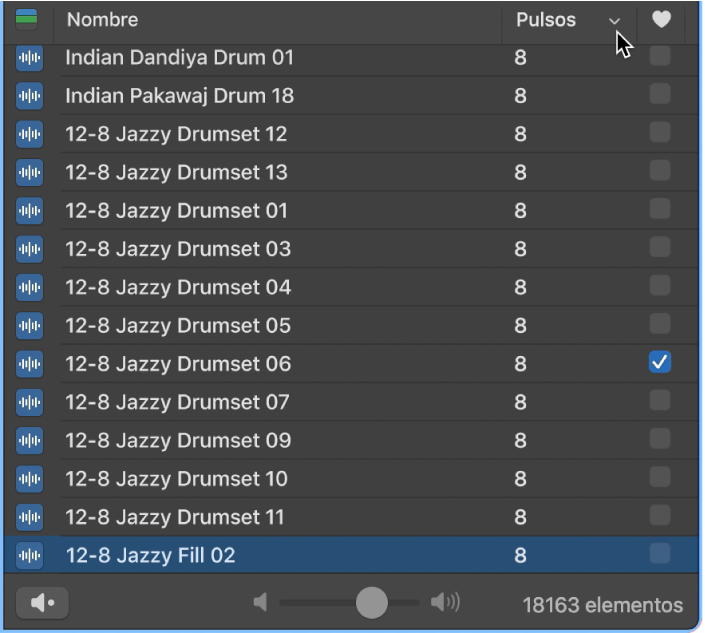This screenshot has width=705, height=633.
Task: Favorite the Indian Pakawaj Drum 18 loop
Action: click(x=660, y=95)
